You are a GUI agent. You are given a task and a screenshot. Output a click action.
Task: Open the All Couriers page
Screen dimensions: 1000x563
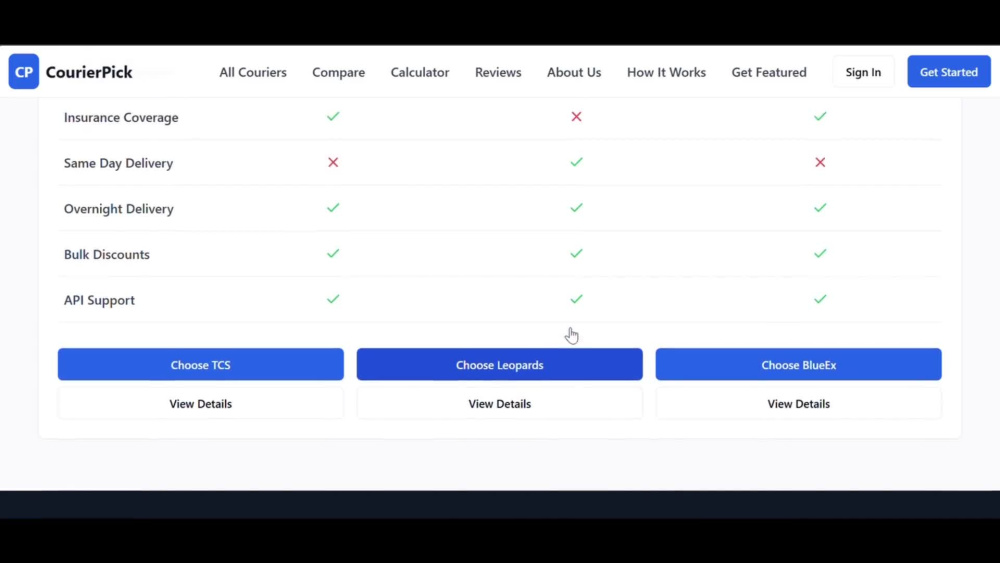pos(253,72)
